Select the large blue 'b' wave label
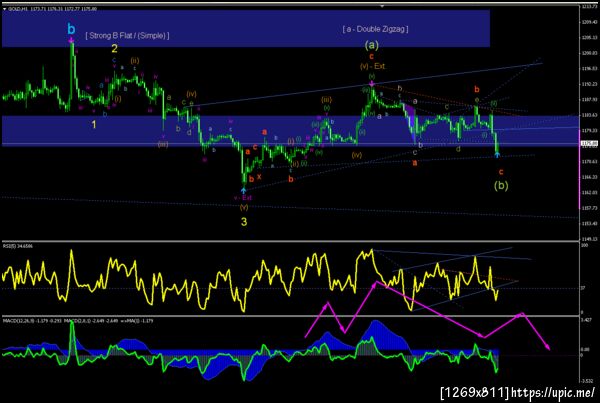The height and width of the screenshot is (403, 600). click(71, 29)
